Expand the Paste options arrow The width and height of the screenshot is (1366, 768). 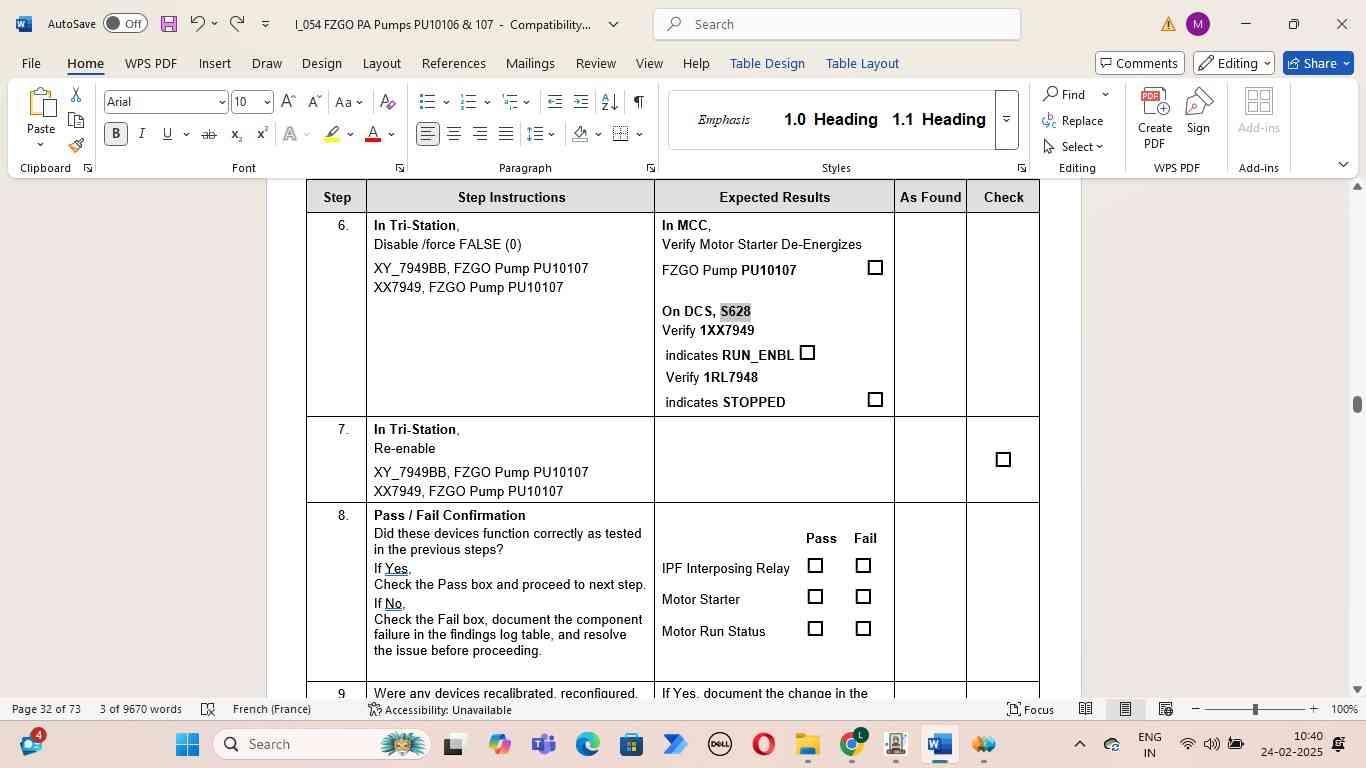pos(40,145)
